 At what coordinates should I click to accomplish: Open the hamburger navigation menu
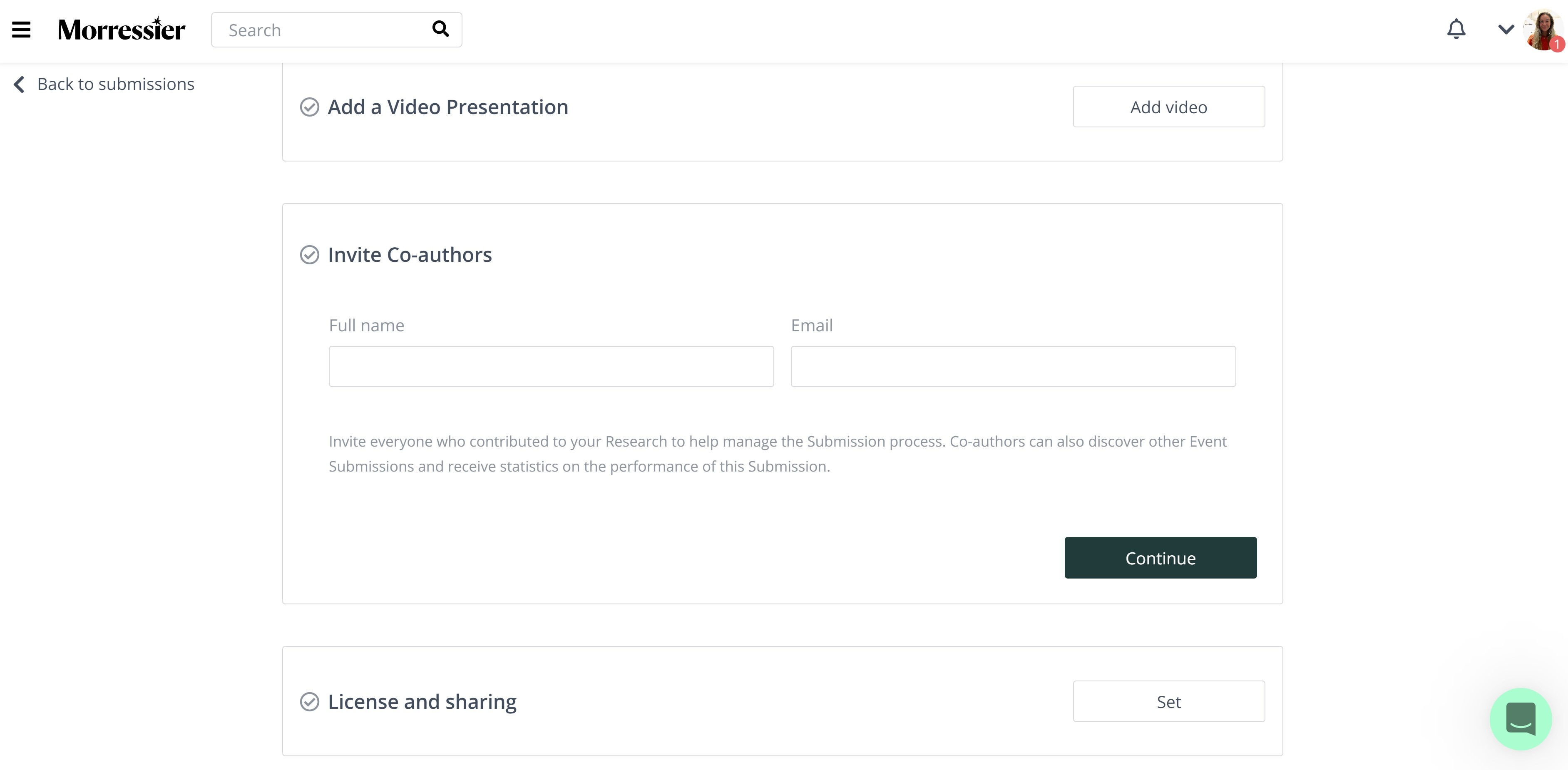[x=21, y=29]
